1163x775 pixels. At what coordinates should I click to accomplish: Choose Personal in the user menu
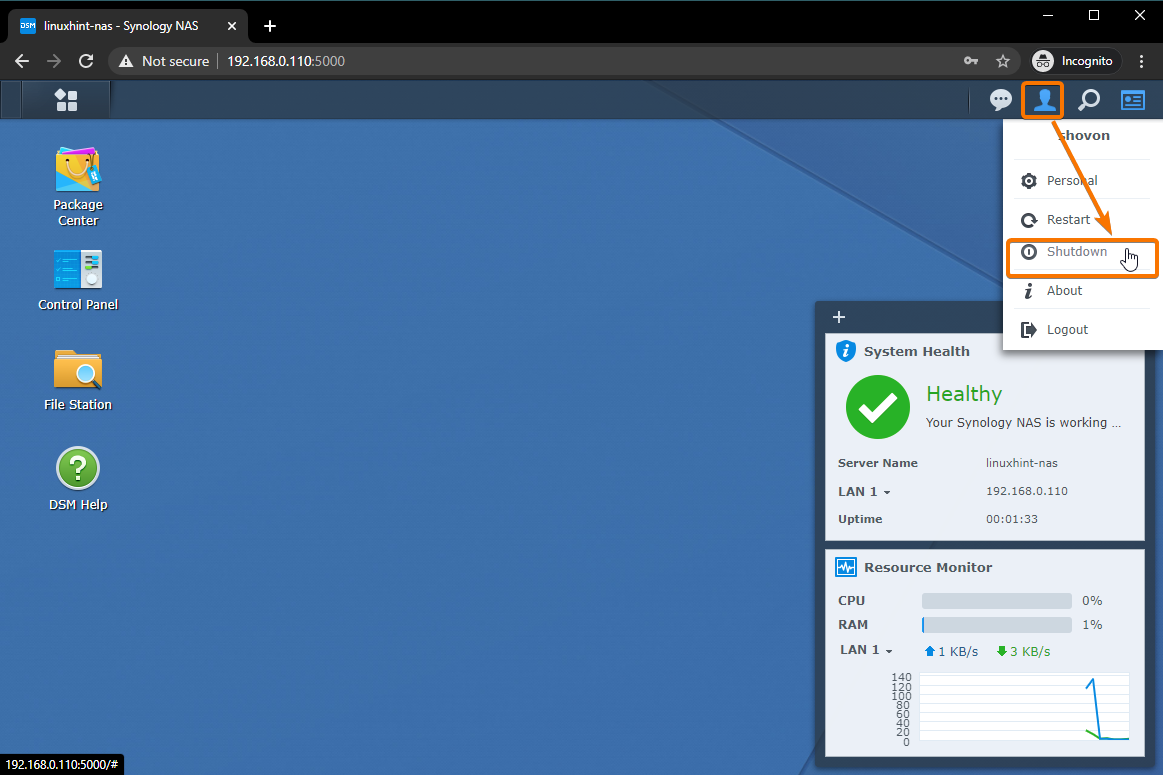pos(1071,181)
